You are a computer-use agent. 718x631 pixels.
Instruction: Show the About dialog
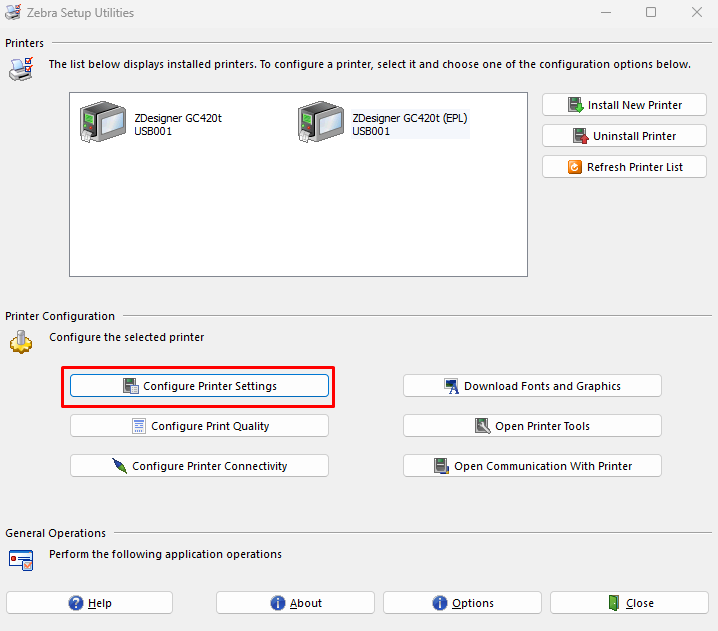tap(295, 603)
